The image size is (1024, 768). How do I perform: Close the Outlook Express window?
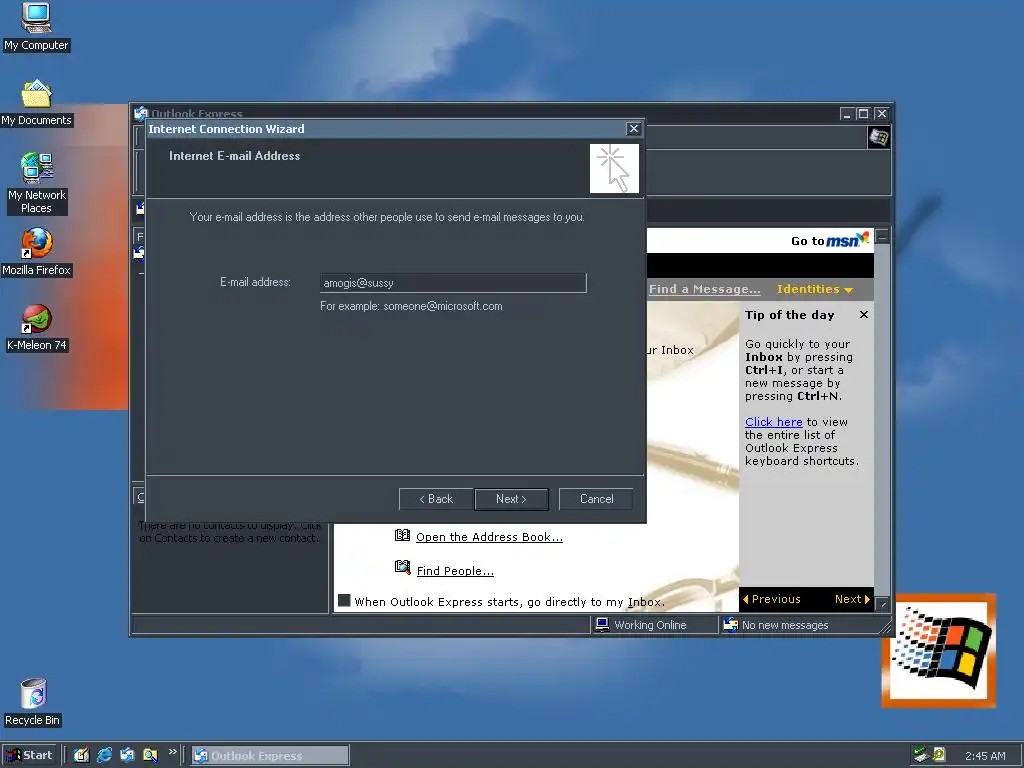(882, 114)
